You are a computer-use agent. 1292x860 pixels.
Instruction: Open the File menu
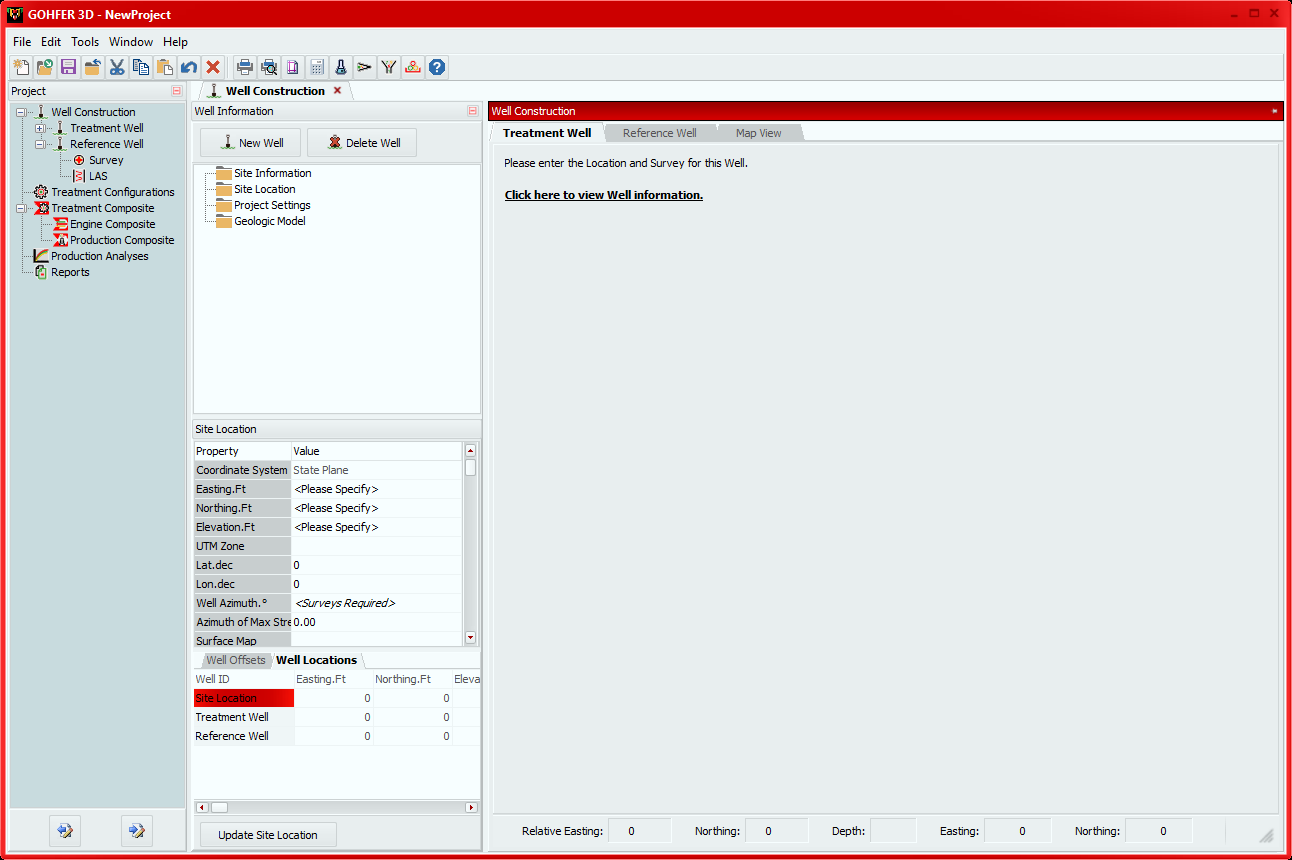22,42
